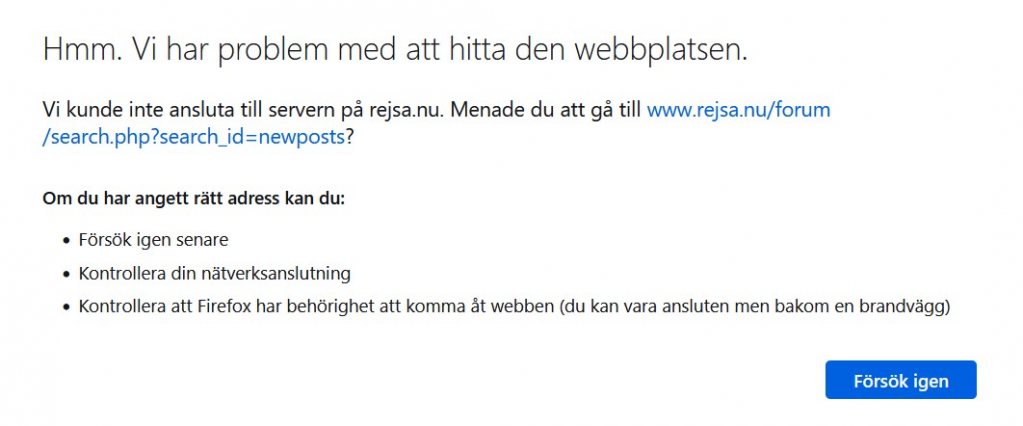
Task: Click the bullet dot before 'Kontrollera att Firefox'
Action: pos(65,307)
